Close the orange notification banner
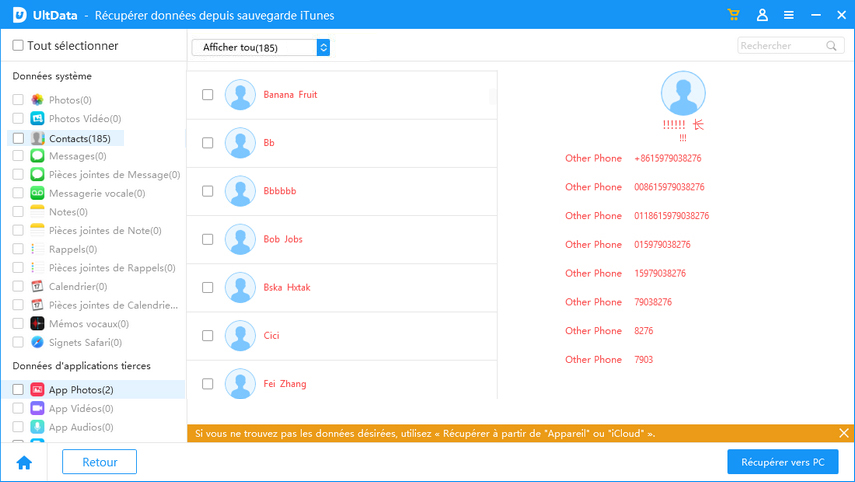This screenshot has height=482, width=855. [x=844, y=433]
